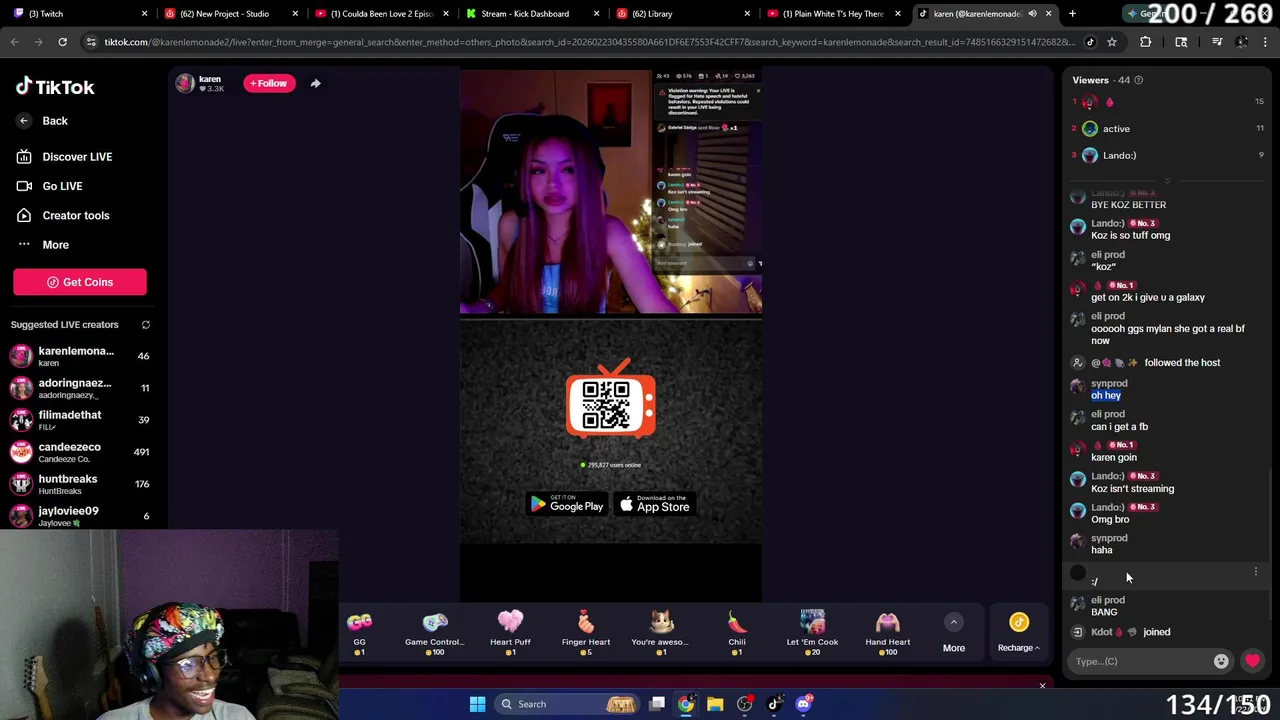Viewport: 1280px width, 720px height.
Task: Open Viewers info question-mark icon
Action: click(x=1138, y=80)
